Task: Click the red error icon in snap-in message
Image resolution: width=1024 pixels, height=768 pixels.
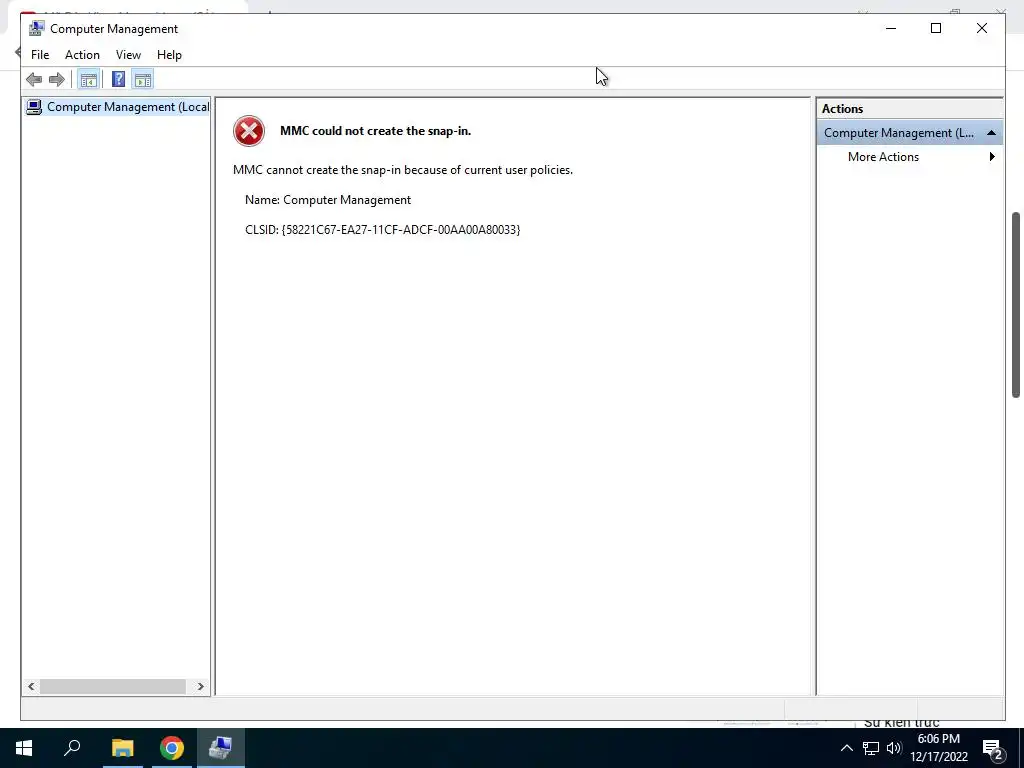Action: click(x=249, y=131)
